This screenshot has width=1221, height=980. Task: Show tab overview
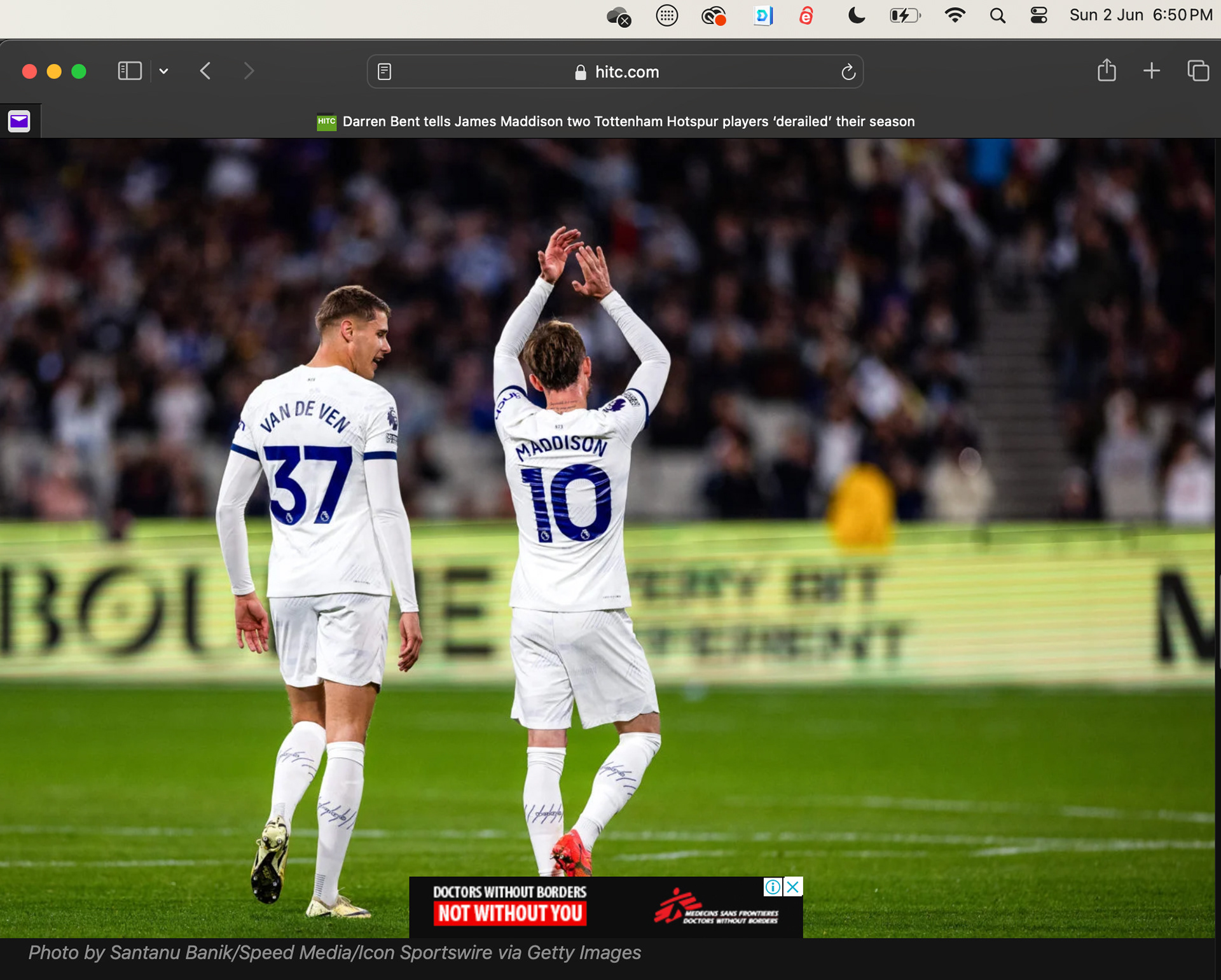click(x=1198, y=71)
